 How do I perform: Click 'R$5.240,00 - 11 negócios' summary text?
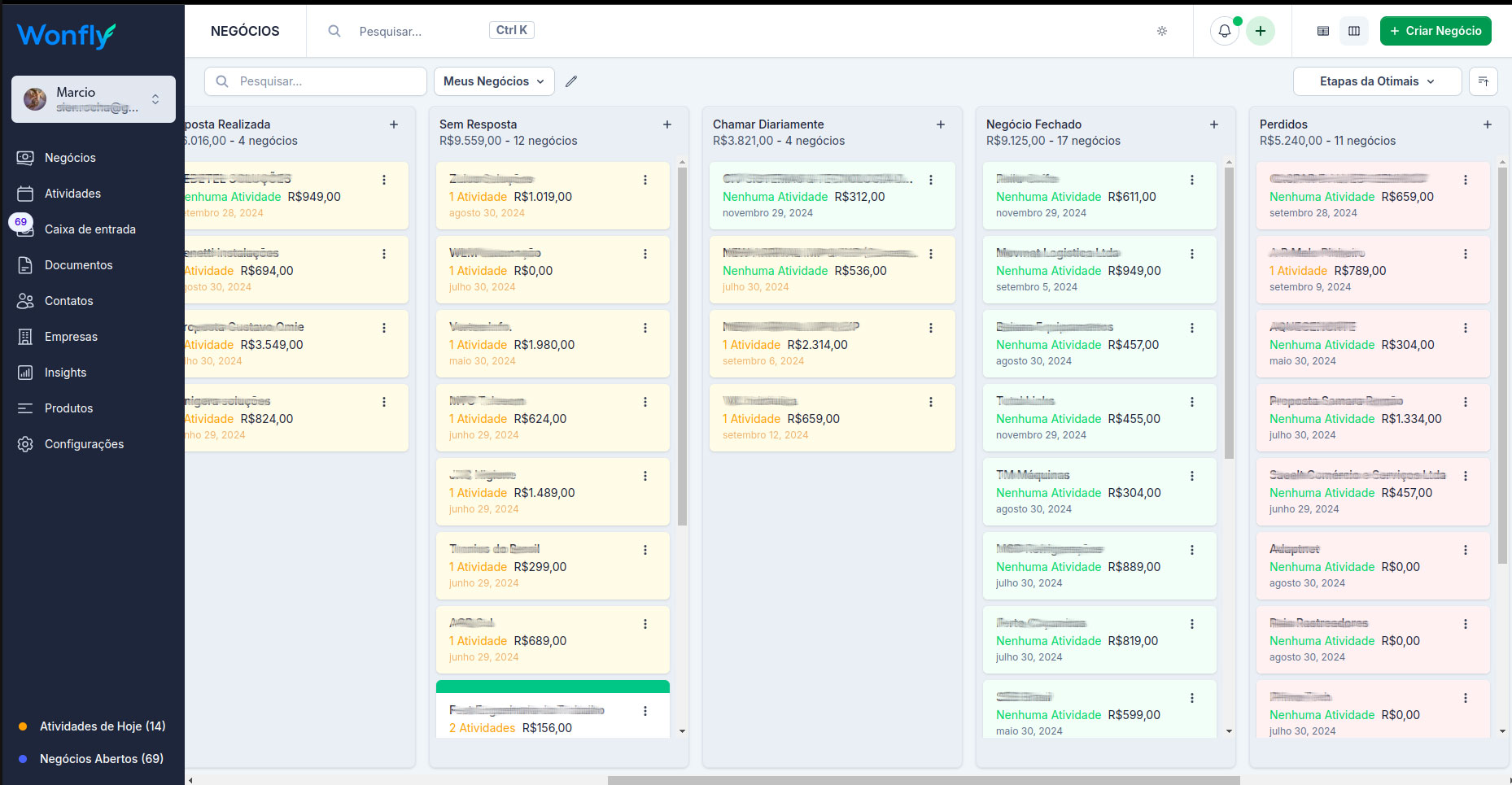click(1327, 141)
